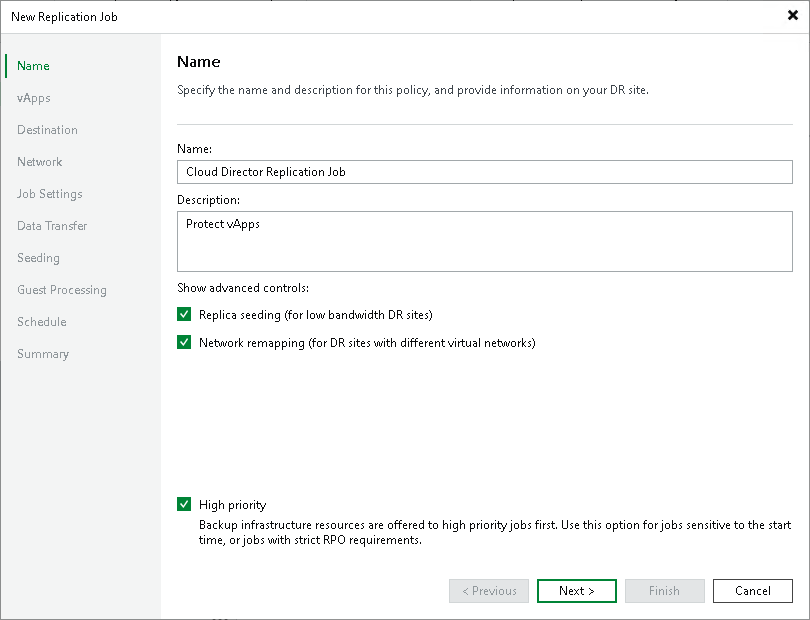This screenshot has width=810, height=620.
Task: Open the Destination step
Action: tap(47, 130)
